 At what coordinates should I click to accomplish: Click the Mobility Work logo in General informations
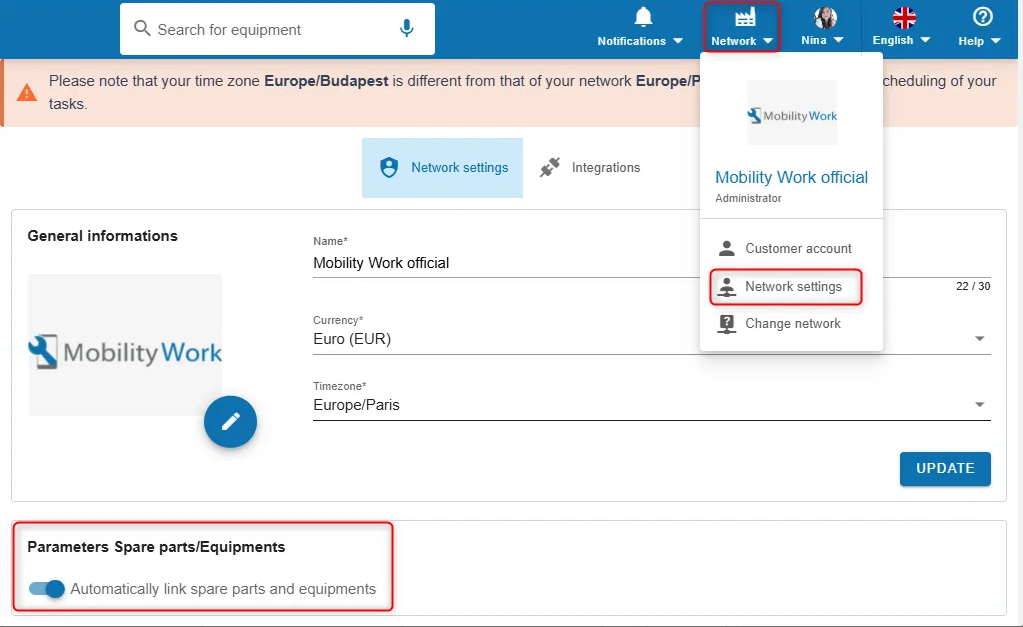pyautogui.click(x=125, y=345)
